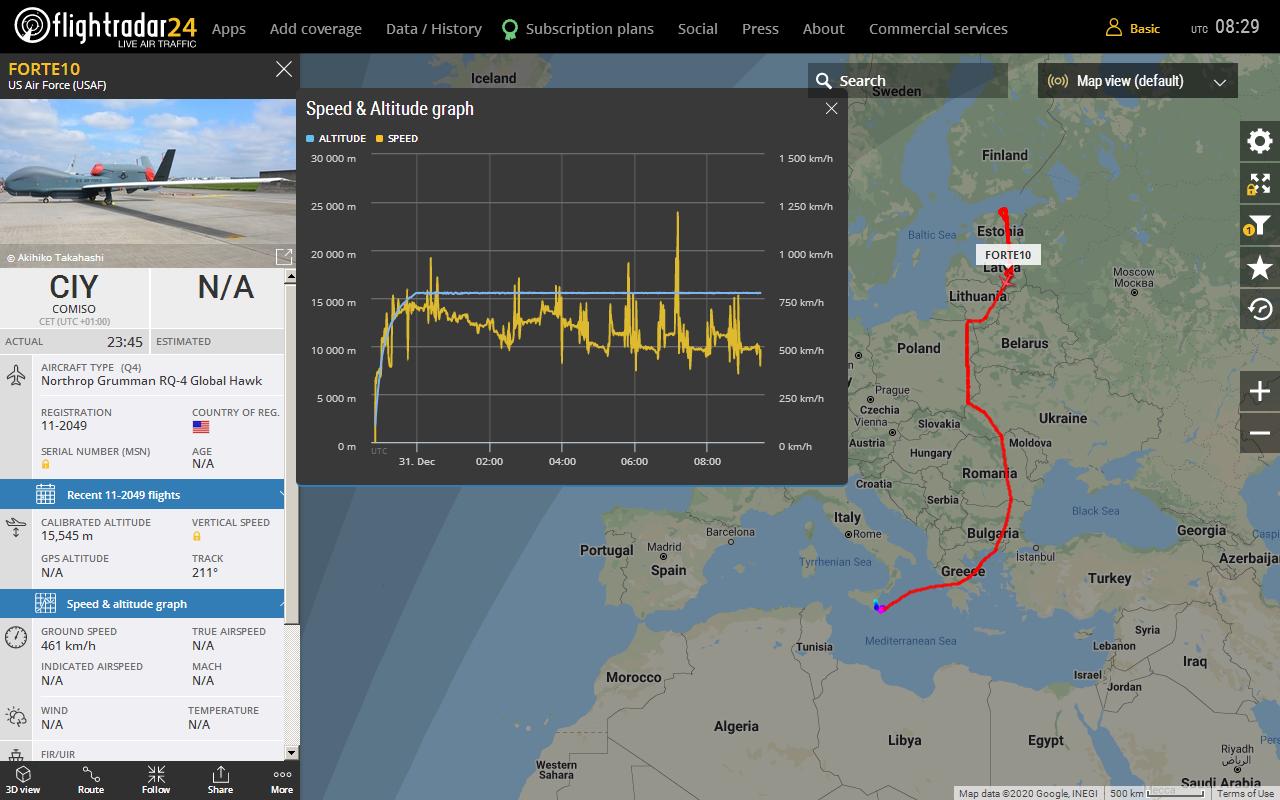Click the US flag country of registration

[x=201, y=426]
